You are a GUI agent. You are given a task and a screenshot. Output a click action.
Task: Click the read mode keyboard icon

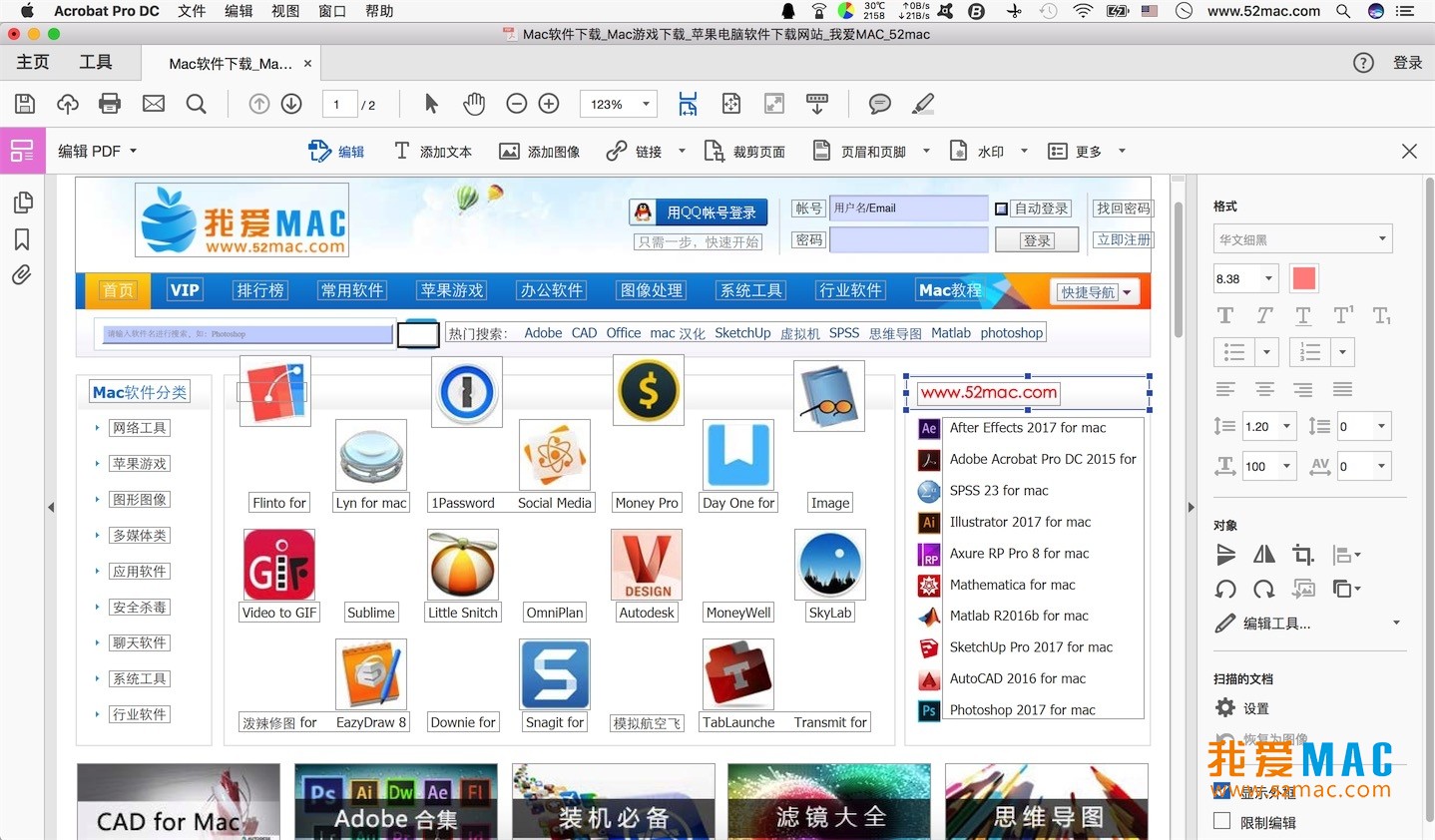(x=817, y=104)
